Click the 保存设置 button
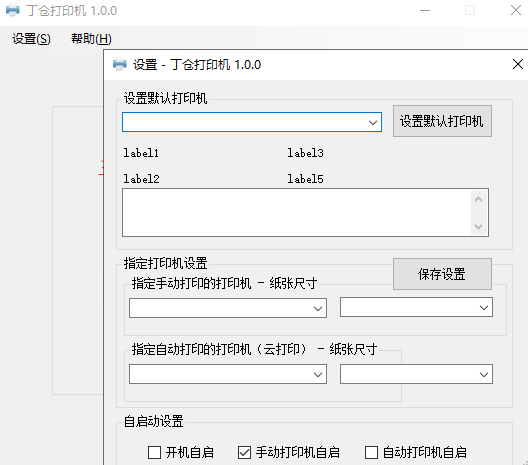 (442, 274)
